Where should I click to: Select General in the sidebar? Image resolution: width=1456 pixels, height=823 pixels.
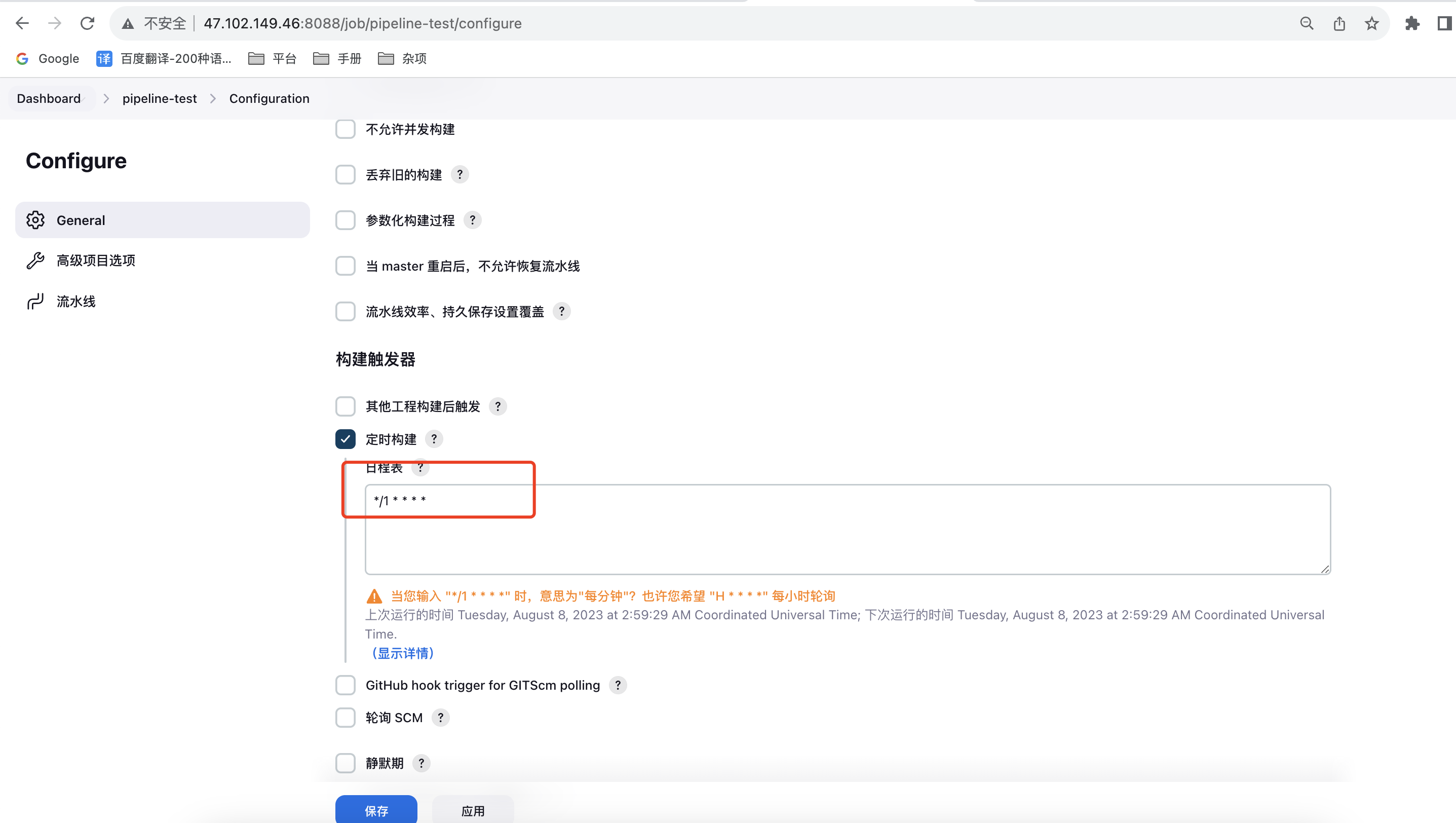click(x=162, y=220)
